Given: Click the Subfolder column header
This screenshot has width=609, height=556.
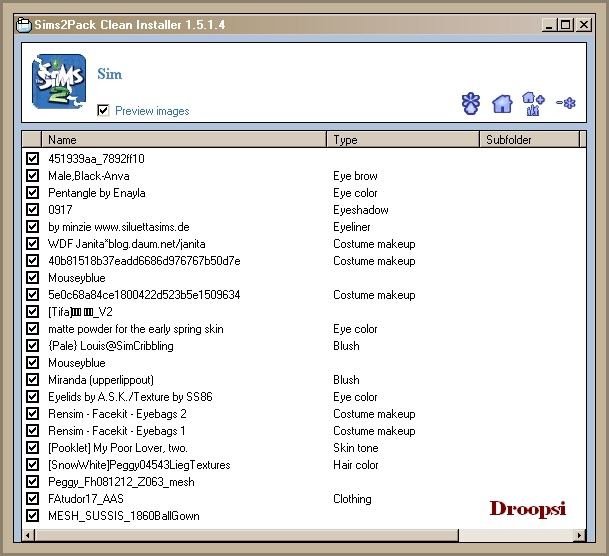Looking at the screenshot, I should 529,139.
